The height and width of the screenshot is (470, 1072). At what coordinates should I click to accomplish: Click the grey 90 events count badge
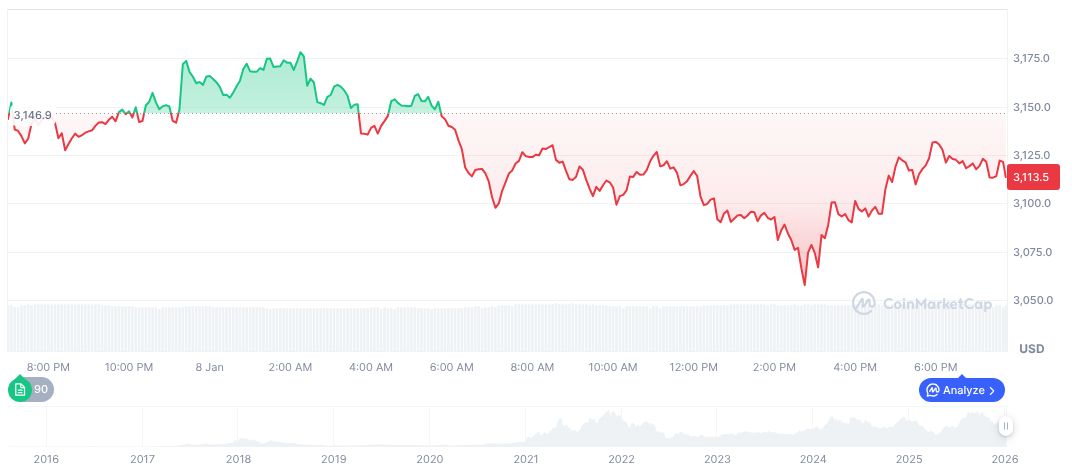43,390
